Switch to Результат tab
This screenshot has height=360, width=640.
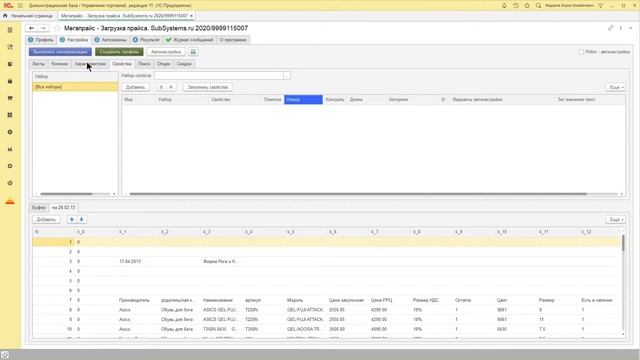146,40
